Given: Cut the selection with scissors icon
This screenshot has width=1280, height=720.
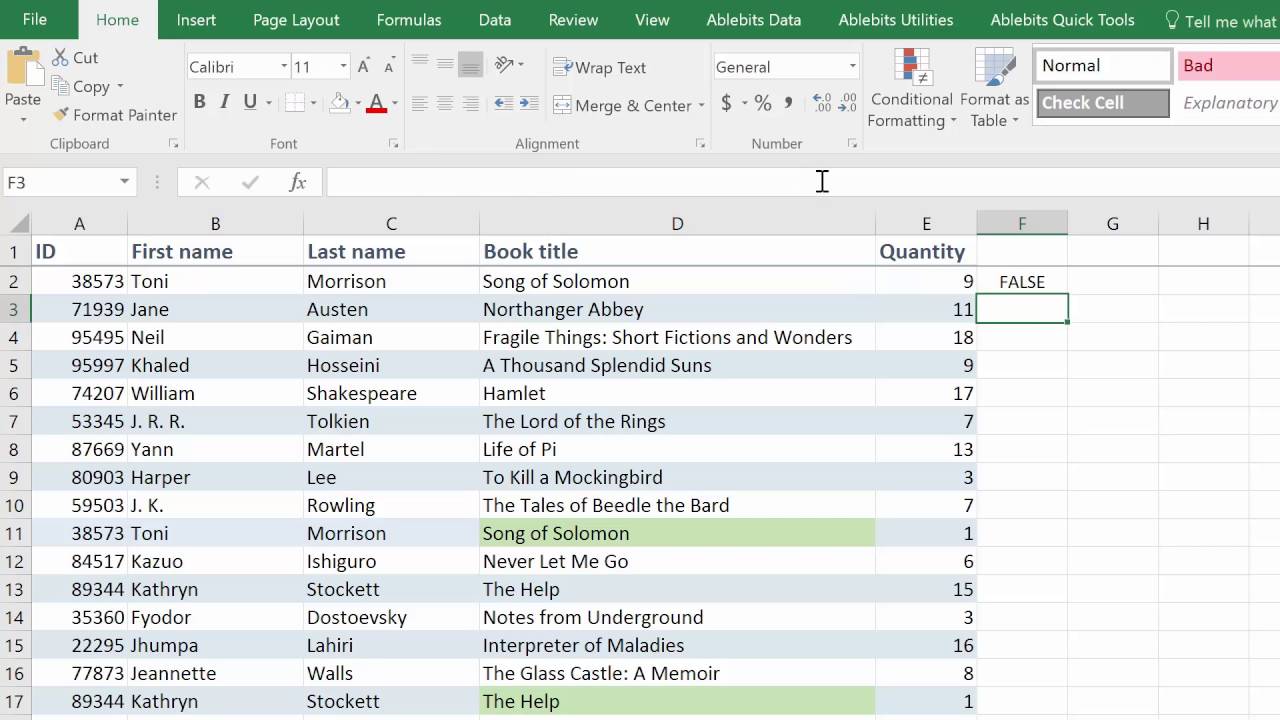Looking at the screenshot, I should (62, 58).
